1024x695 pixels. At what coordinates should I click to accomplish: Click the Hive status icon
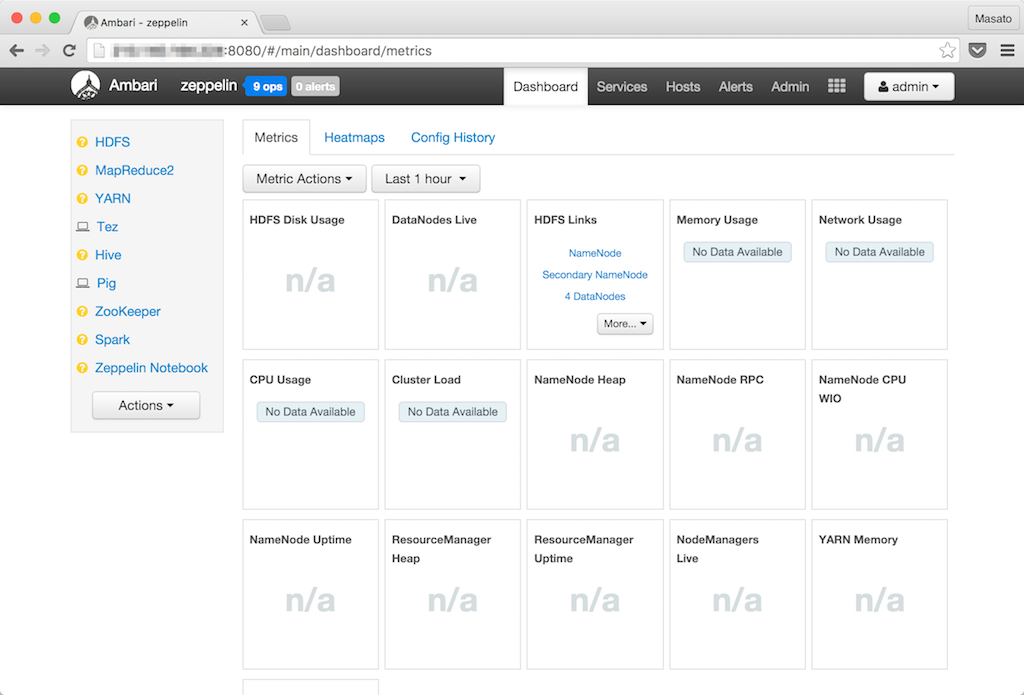[82, 255]
